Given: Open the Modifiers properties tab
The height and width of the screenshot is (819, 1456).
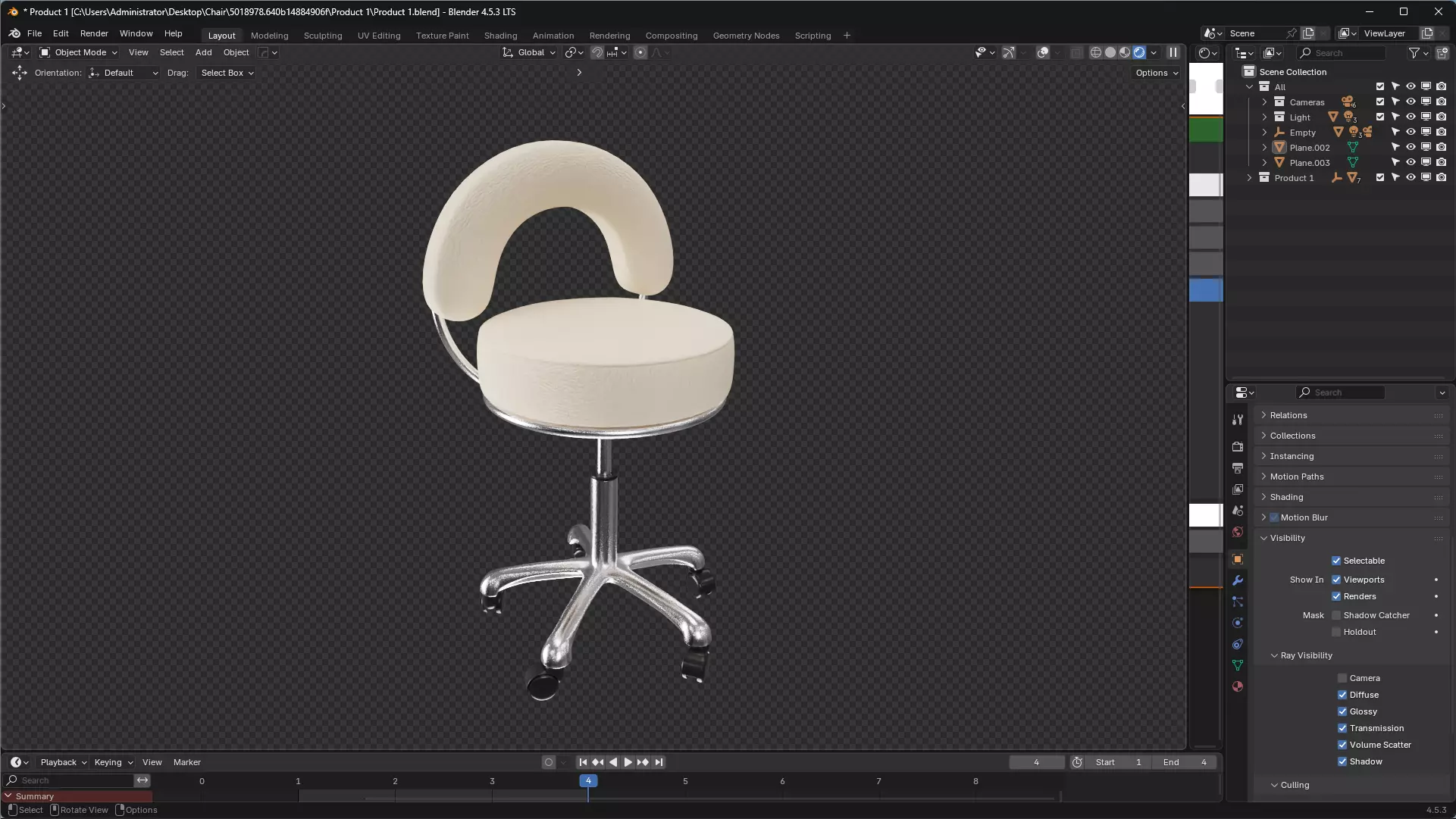Looking at the screenshot, I should [x=1238, y=580].
